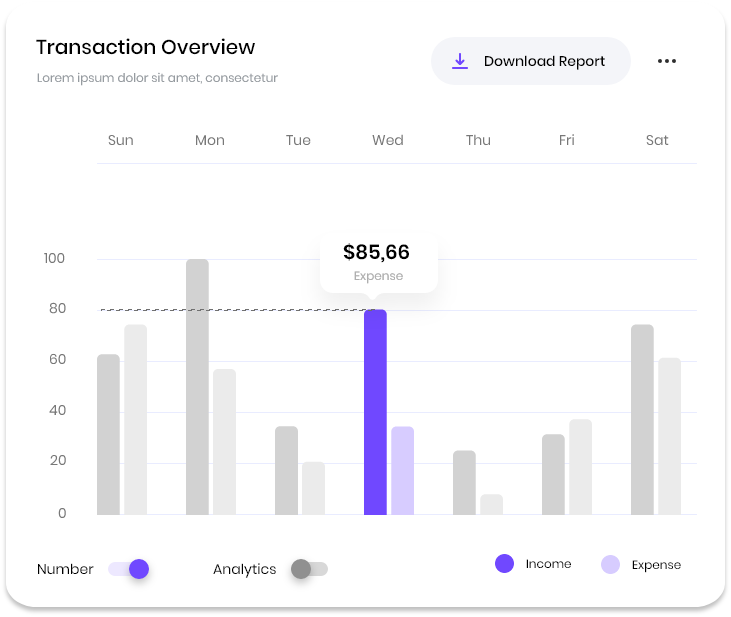731x617 pixels.
Task: Click the shortest Thursday expense bar
Action: click(491, 505)
